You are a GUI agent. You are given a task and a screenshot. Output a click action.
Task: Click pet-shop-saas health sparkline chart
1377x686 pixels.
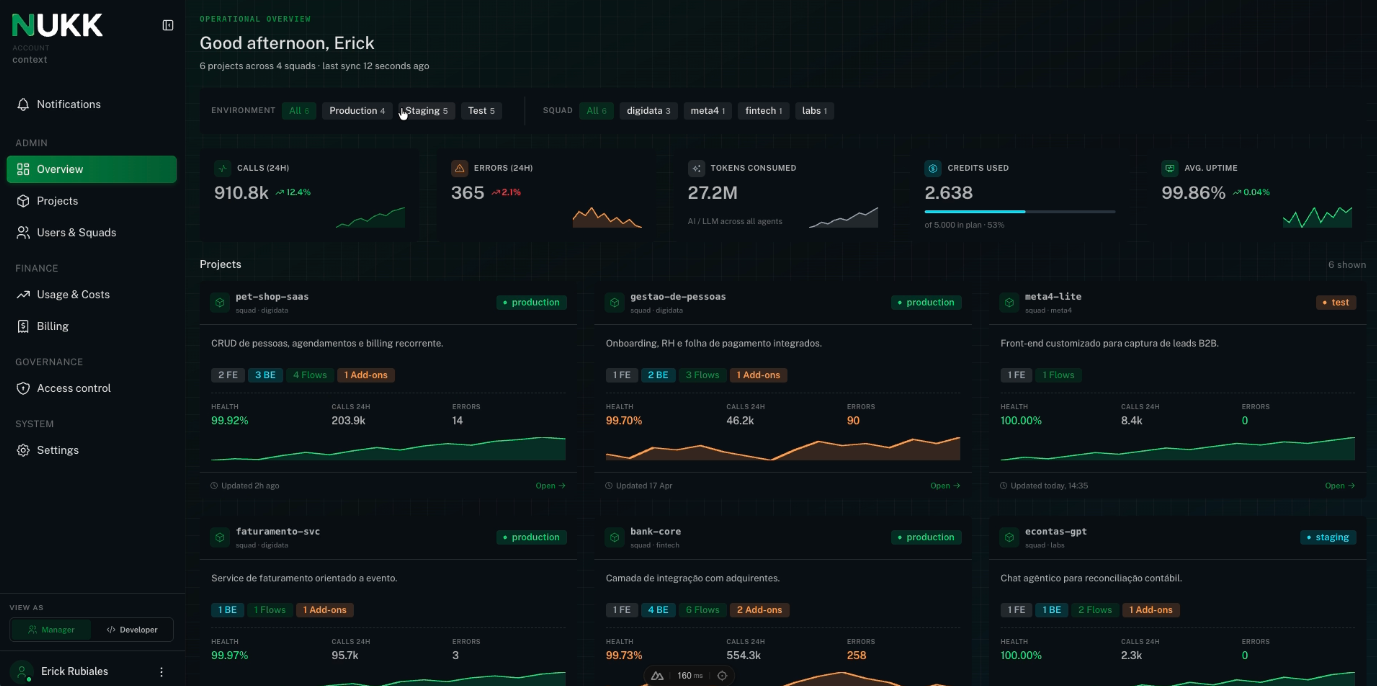coord(388,448)
